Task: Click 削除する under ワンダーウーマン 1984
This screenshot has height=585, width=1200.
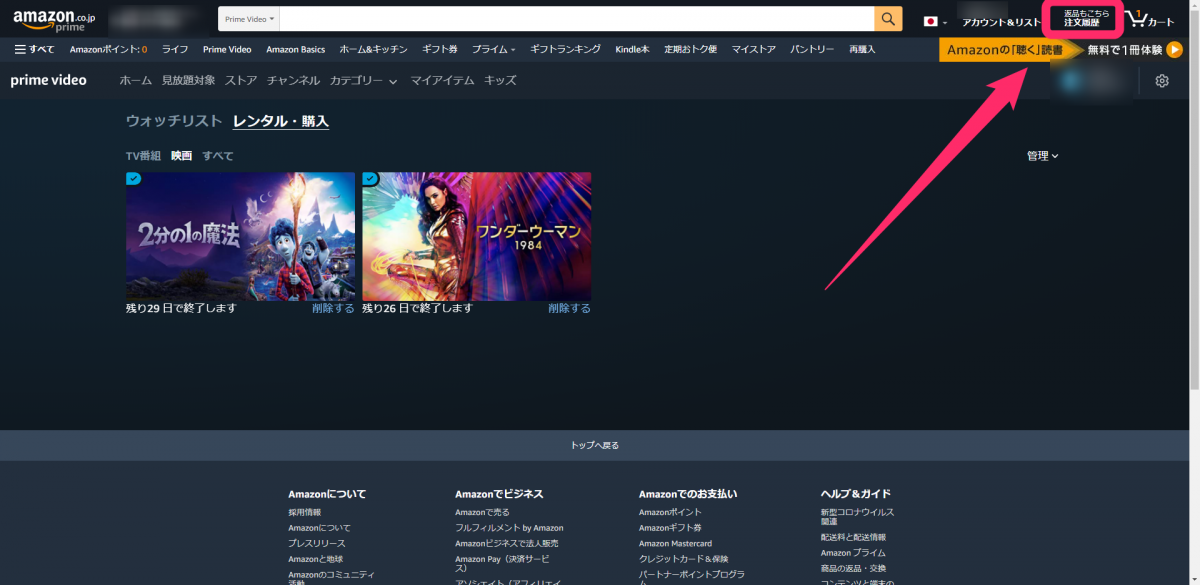Action: coord(569,309)
